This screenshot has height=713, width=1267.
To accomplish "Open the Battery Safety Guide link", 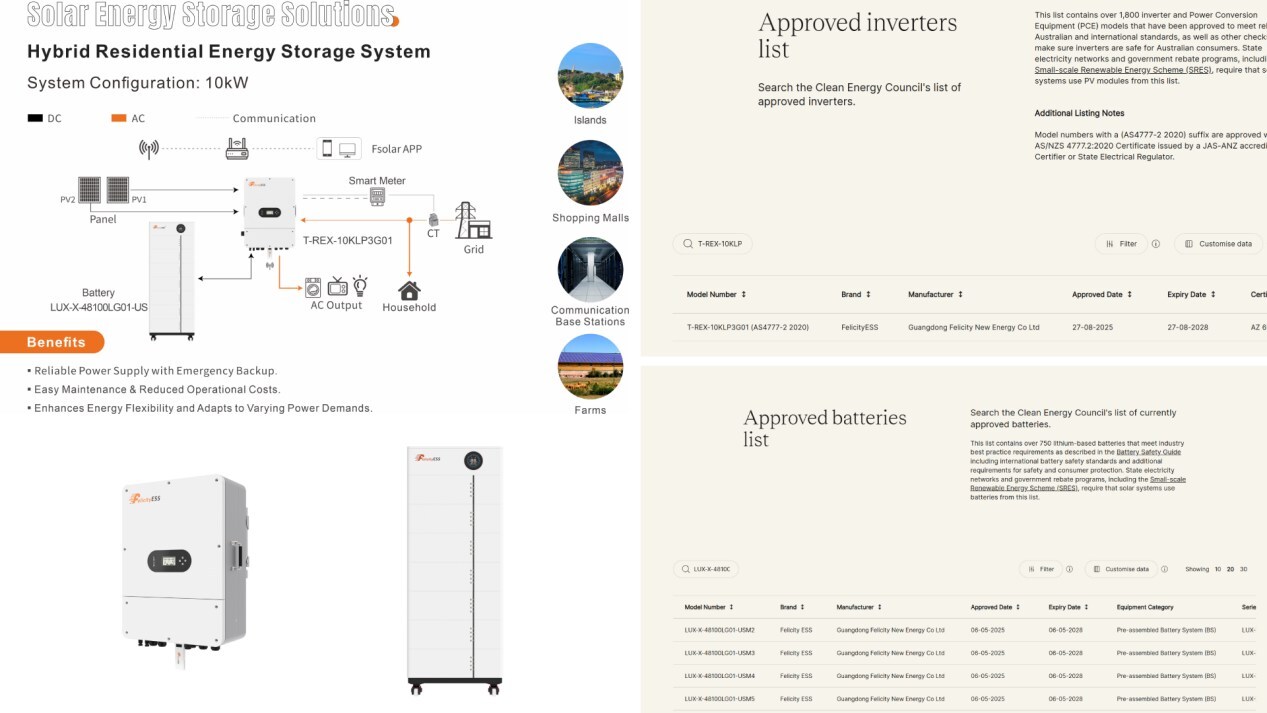I will click(1148, 452).
